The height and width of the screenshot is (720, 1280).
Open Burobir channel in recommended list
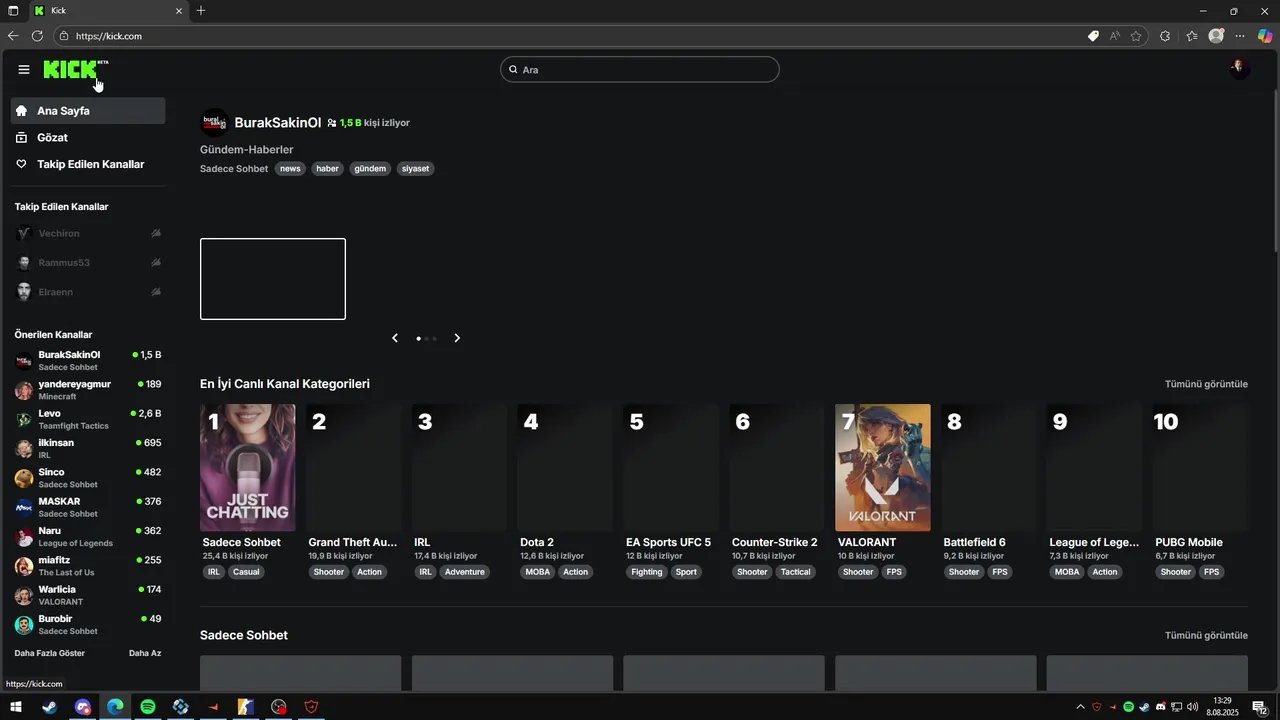click(x=88, y=625)
